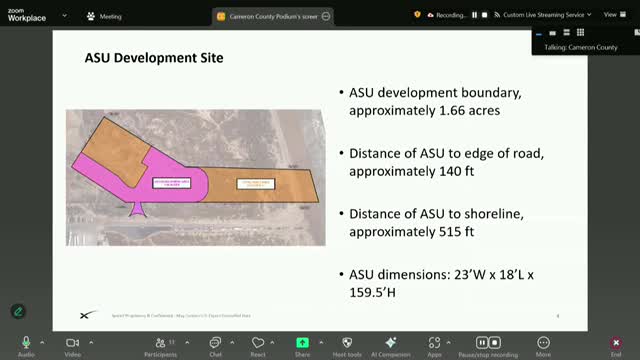Minimize the speaker thumbnail panel

click(539, 33)
